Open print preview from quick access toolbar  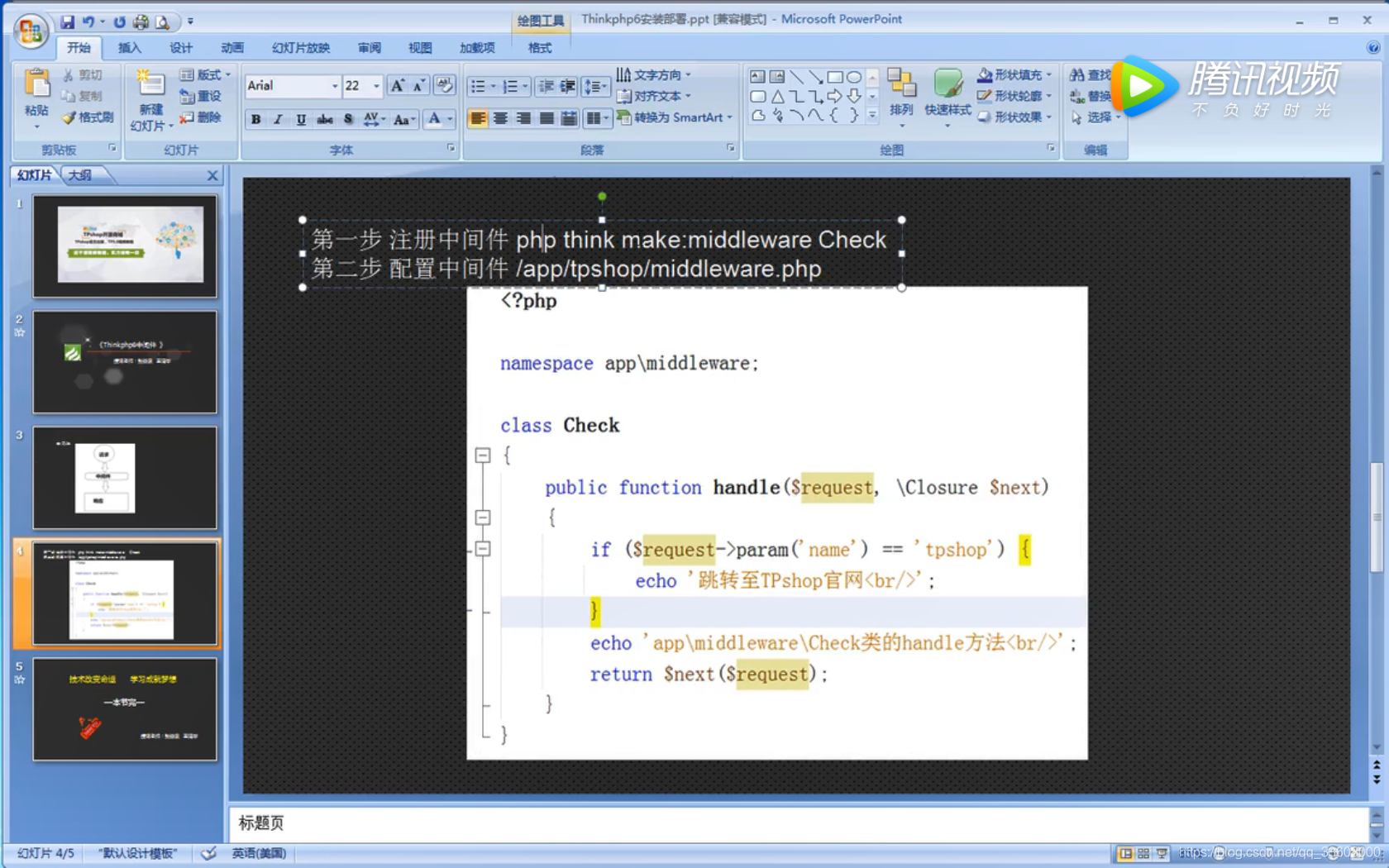(x=163, y=21)
